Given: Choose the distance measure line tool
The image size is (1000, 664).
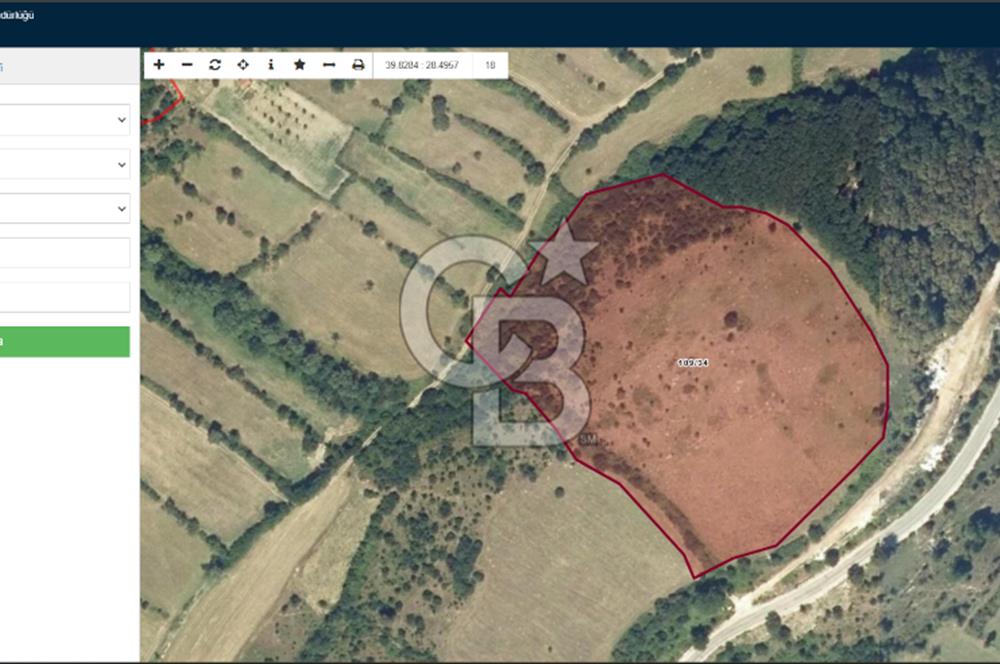Looking at the screenshot, I should (x=328, y=65).
